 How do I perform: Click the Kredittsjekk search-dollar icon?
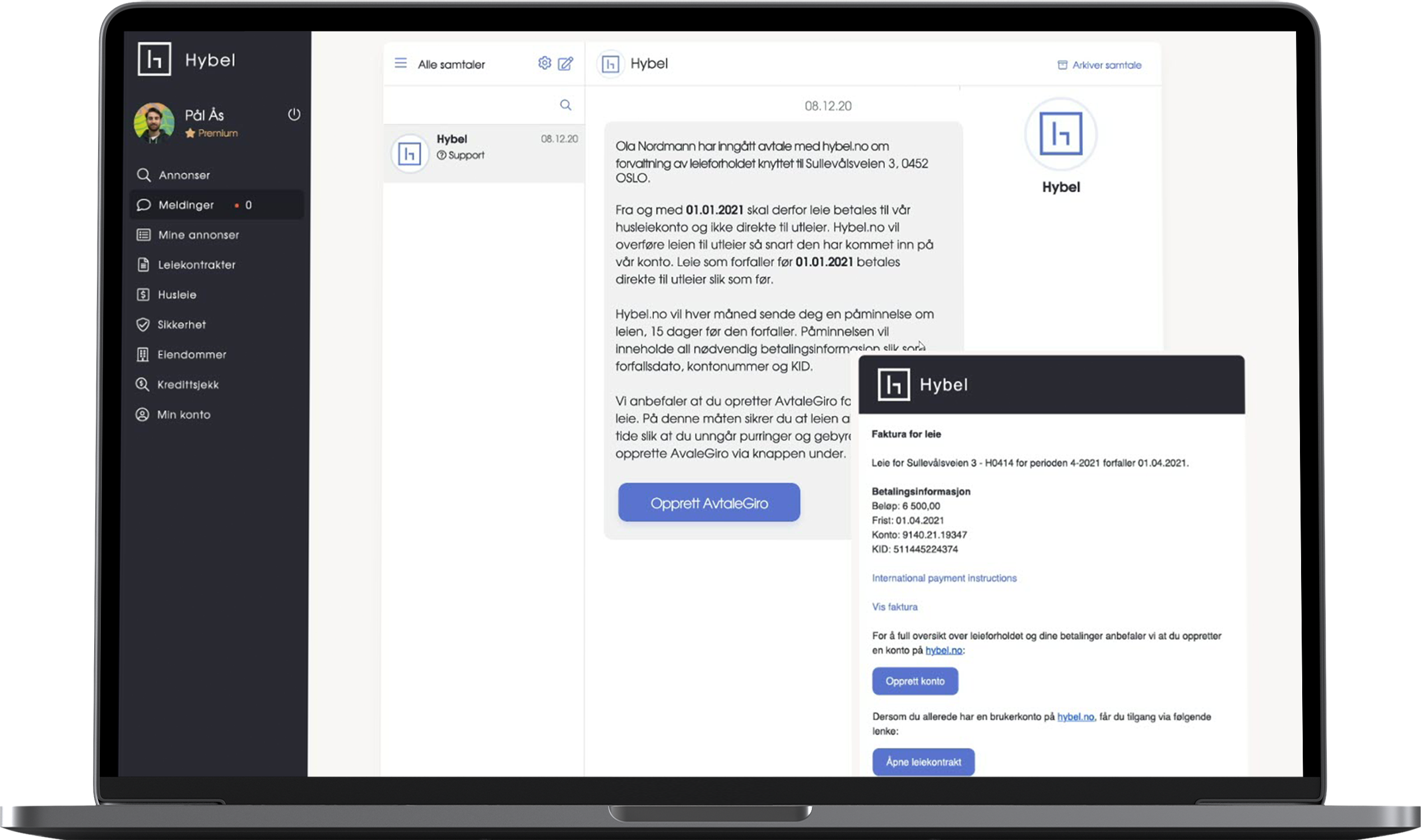tap(142, 385)
